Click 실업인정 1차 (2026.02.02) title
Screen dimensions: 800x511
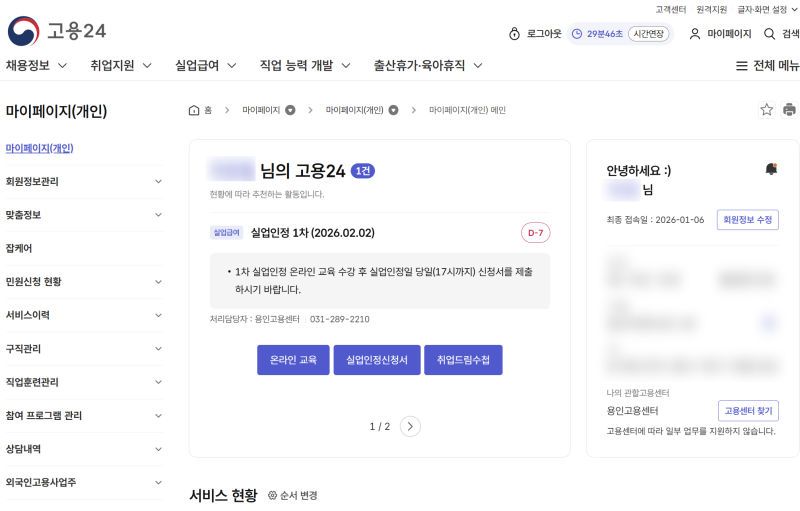tap(313, 233)
